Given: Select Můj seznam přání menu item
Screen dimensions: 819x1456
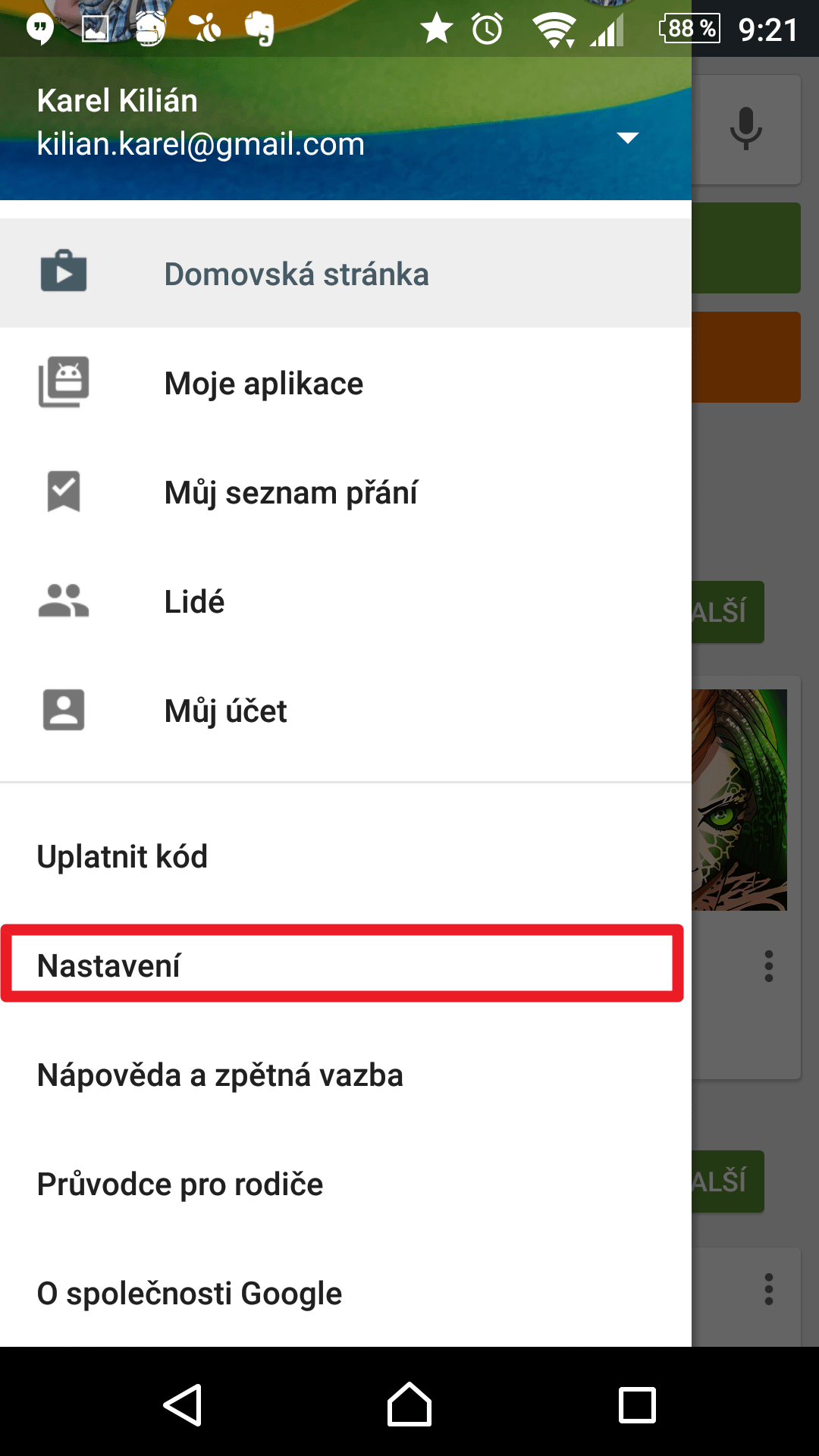Looking at the screenshot, I should point(346,493).
